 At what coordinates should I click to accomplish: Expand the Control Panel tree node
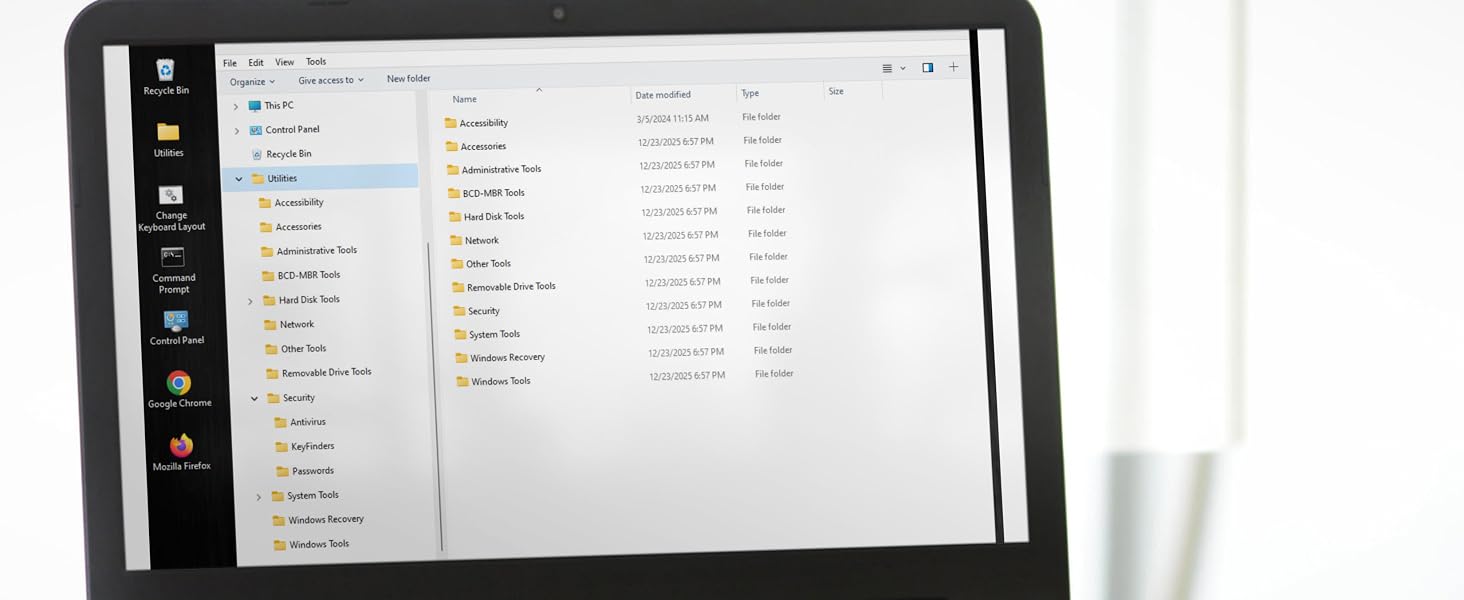point(237,131)
